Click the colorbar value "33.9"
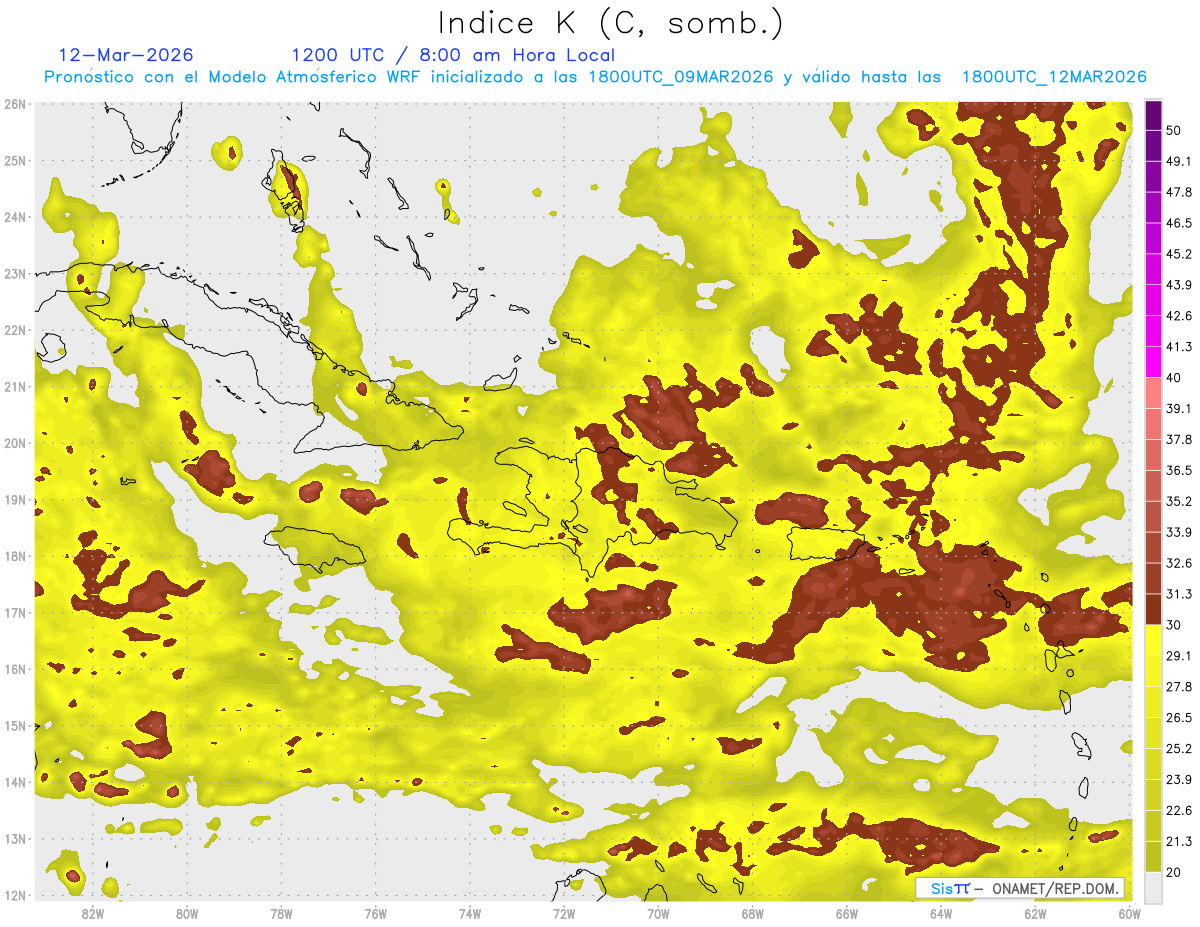Screen dimensions: 1200x927 tap(1179, 532)
